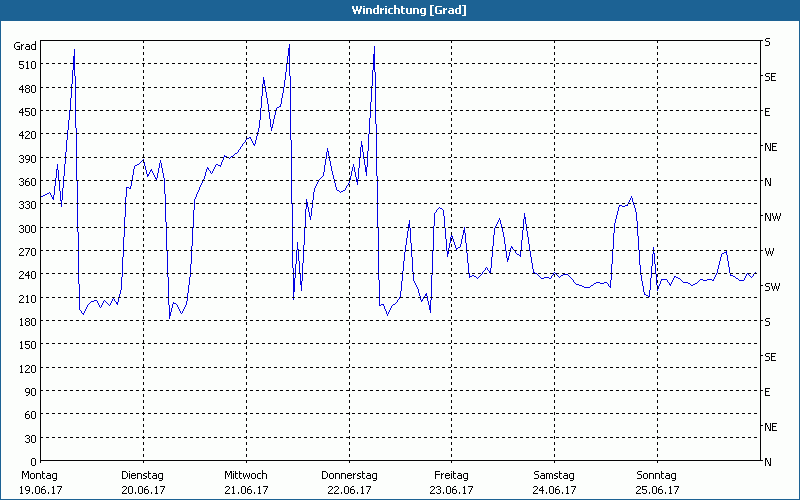This screenshot has height=500, width=800.
Task: Select the 480 y-axis value
Action: (28, 89)
